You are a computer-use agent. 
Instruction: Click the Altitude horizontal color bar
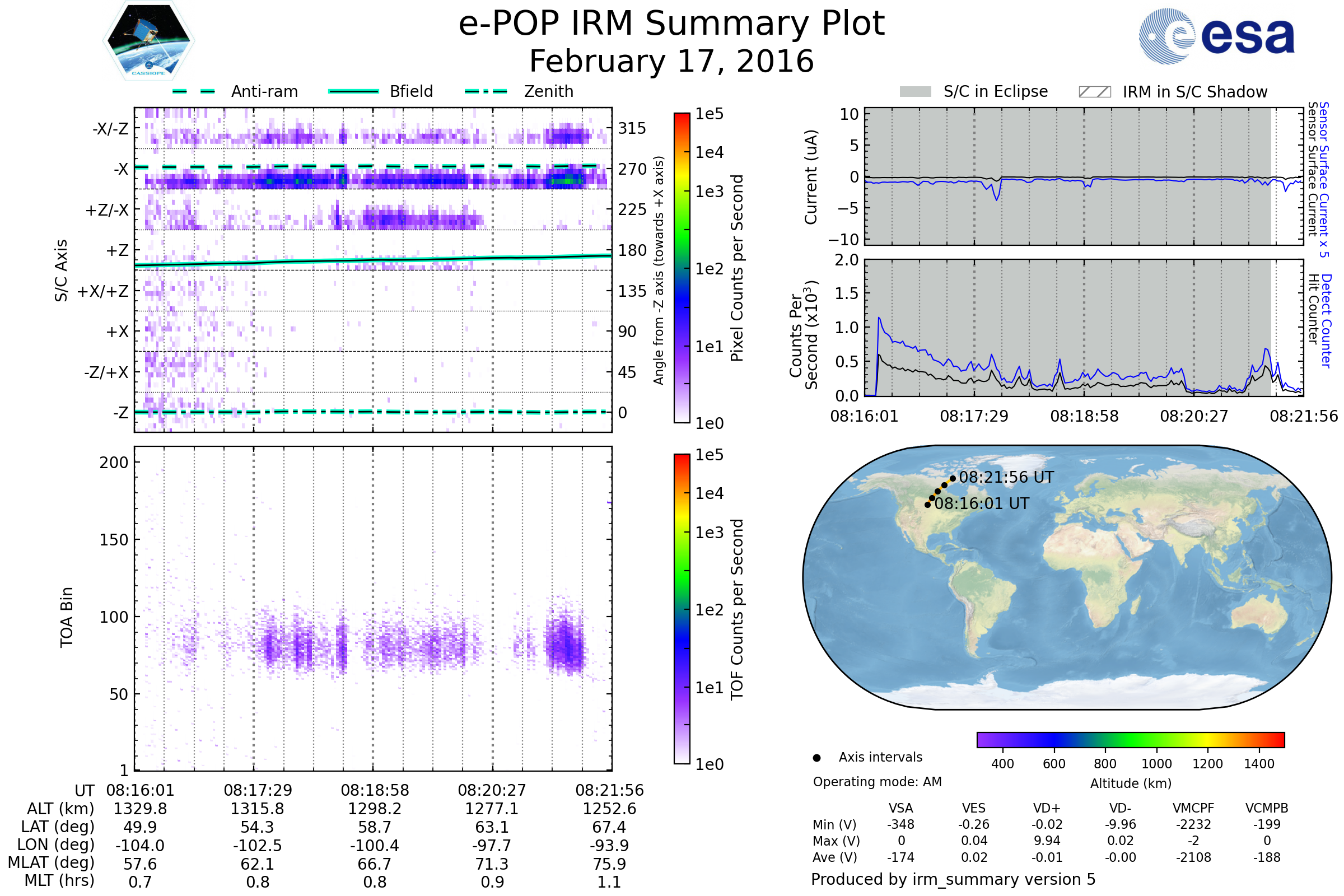(x=1130, y=739)
